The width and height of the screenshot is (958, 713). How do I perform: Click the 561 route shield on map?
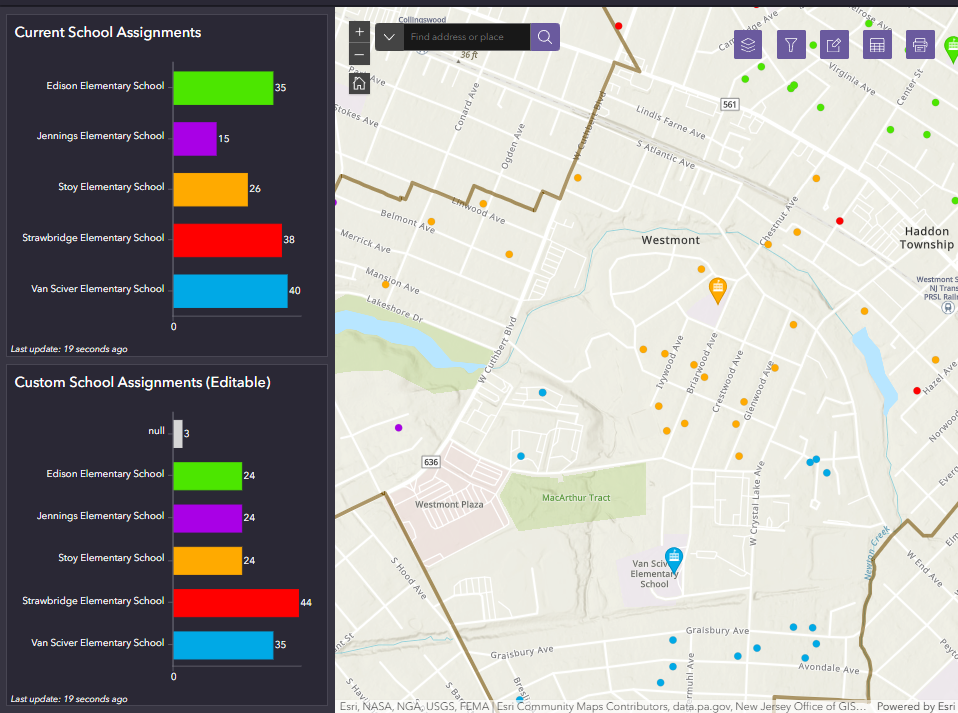pyautogui.click(x=729, y=104)
